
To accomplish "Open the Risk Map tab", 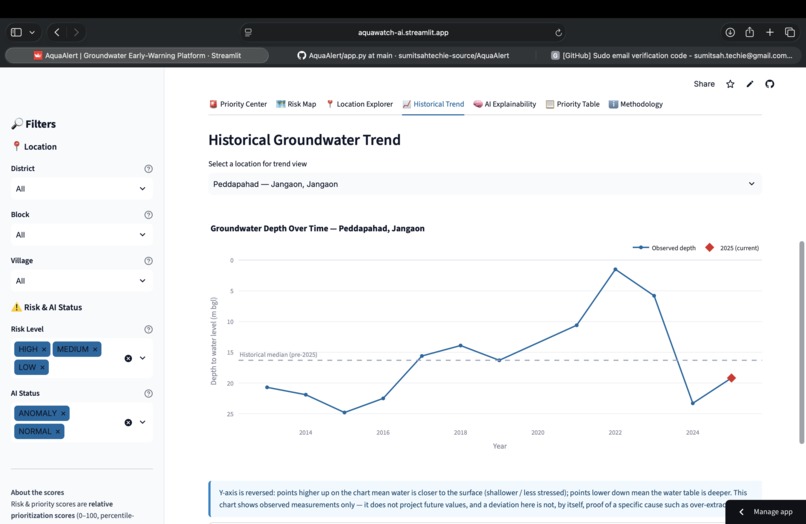I will [x=296, y=104].
